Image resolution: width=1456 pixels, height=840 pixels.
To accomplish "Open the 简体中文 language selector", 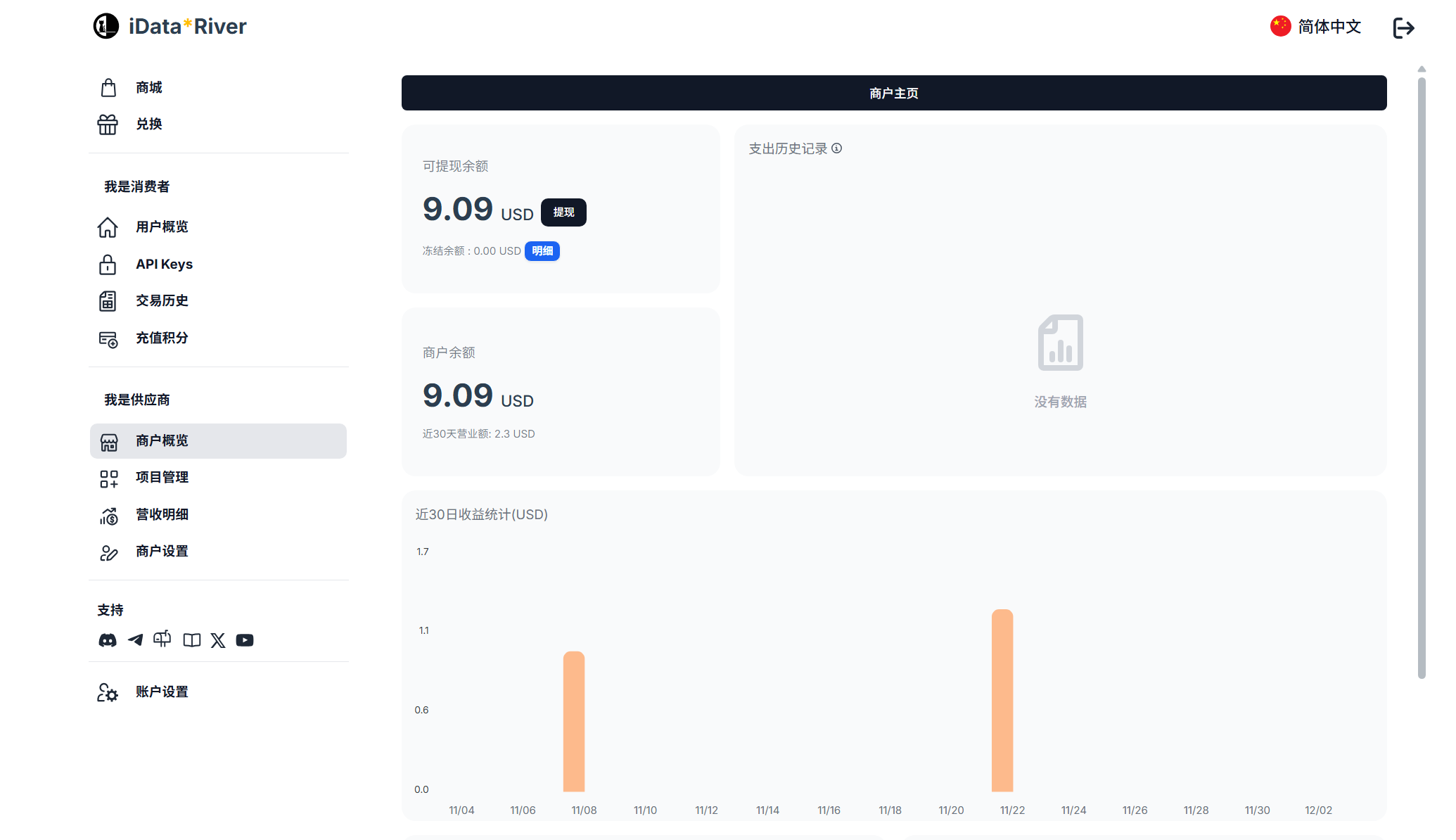I will click(x=1315, y=27).
